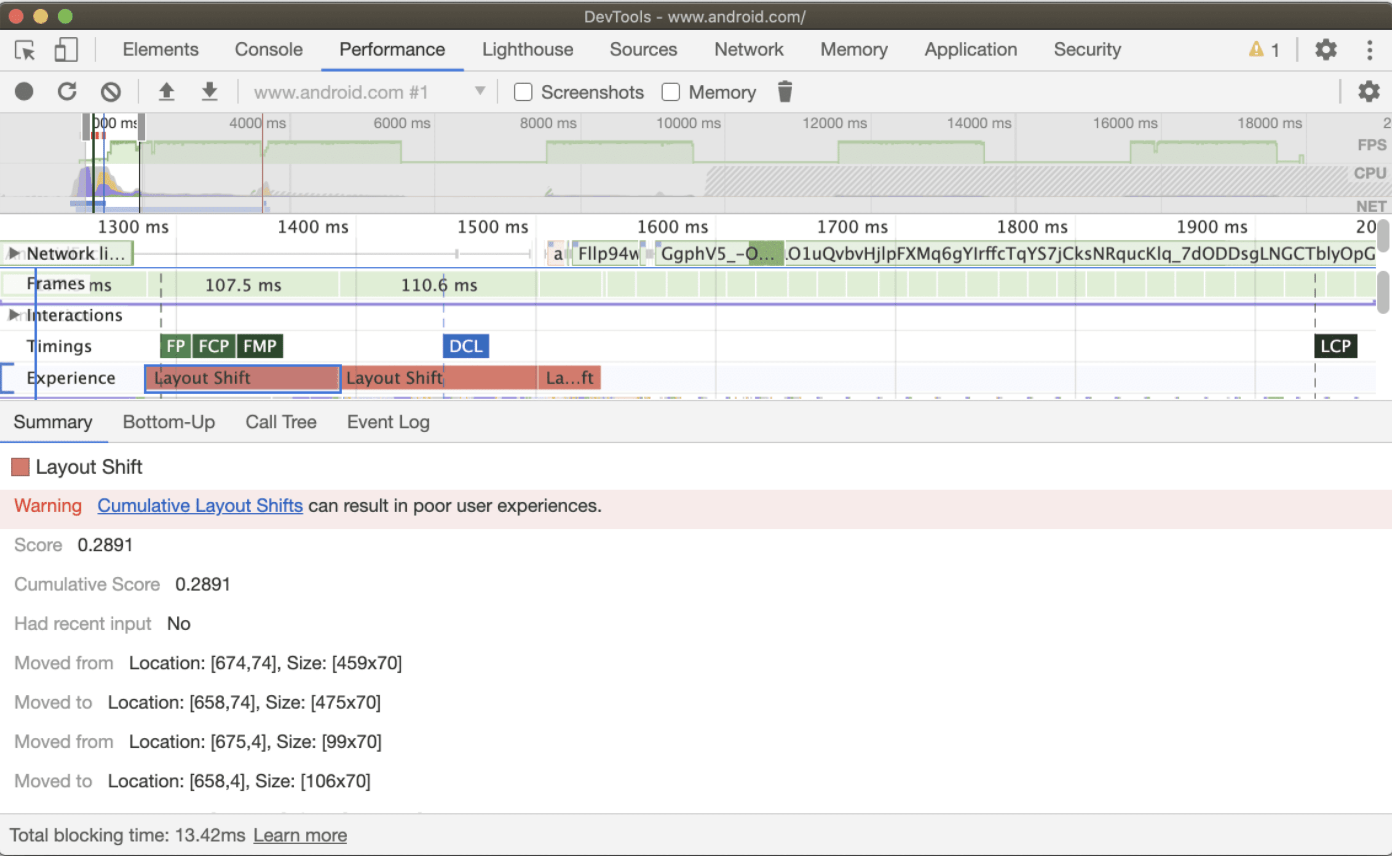Viewport: 1392px width, 856px height.
Task: Click the reload and profile icon
Action: pyautogui.click(x=67, y=92)
